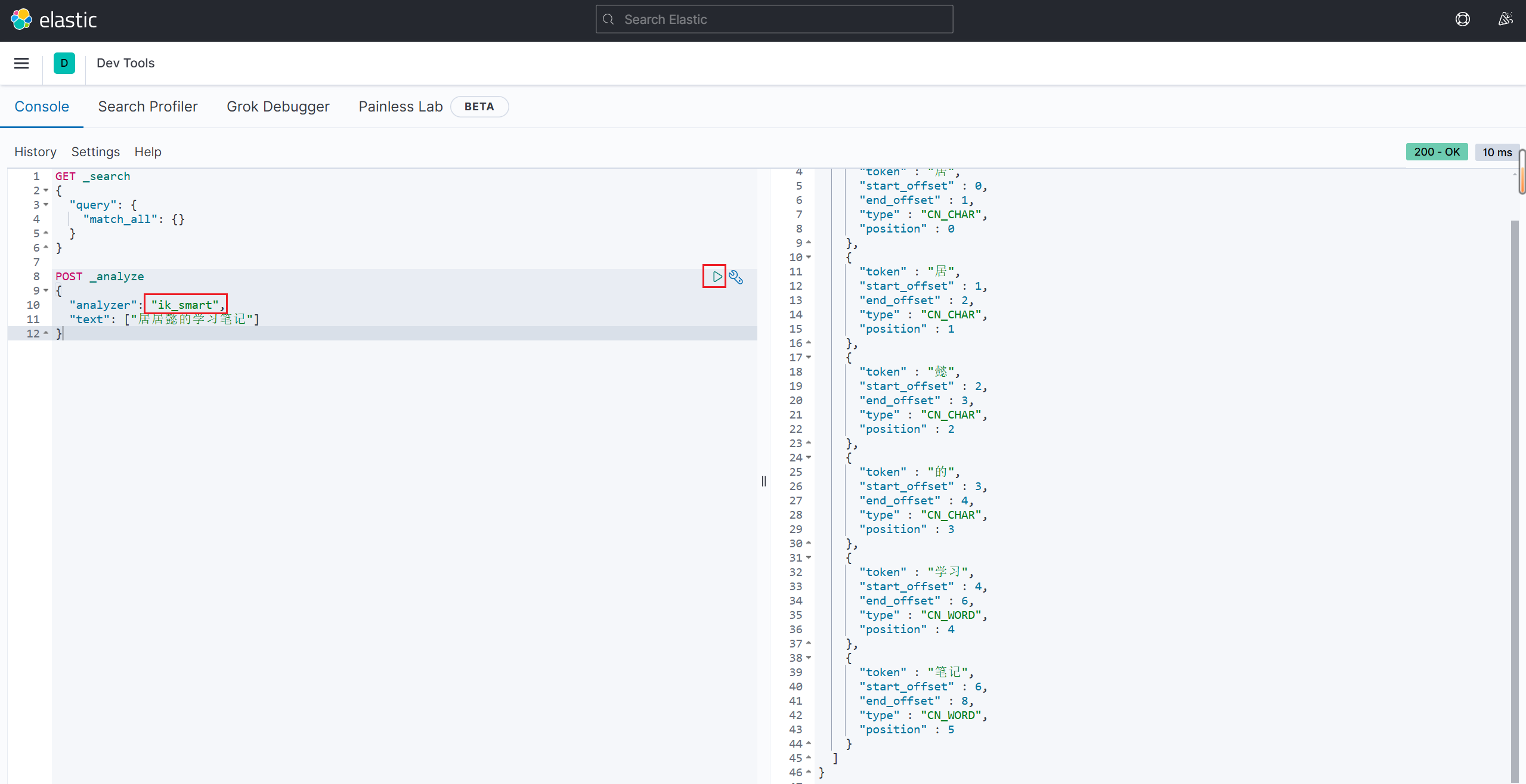Click the pane resize handle between editor and output
Screen dimensions: 1526x784
(764, 481)
